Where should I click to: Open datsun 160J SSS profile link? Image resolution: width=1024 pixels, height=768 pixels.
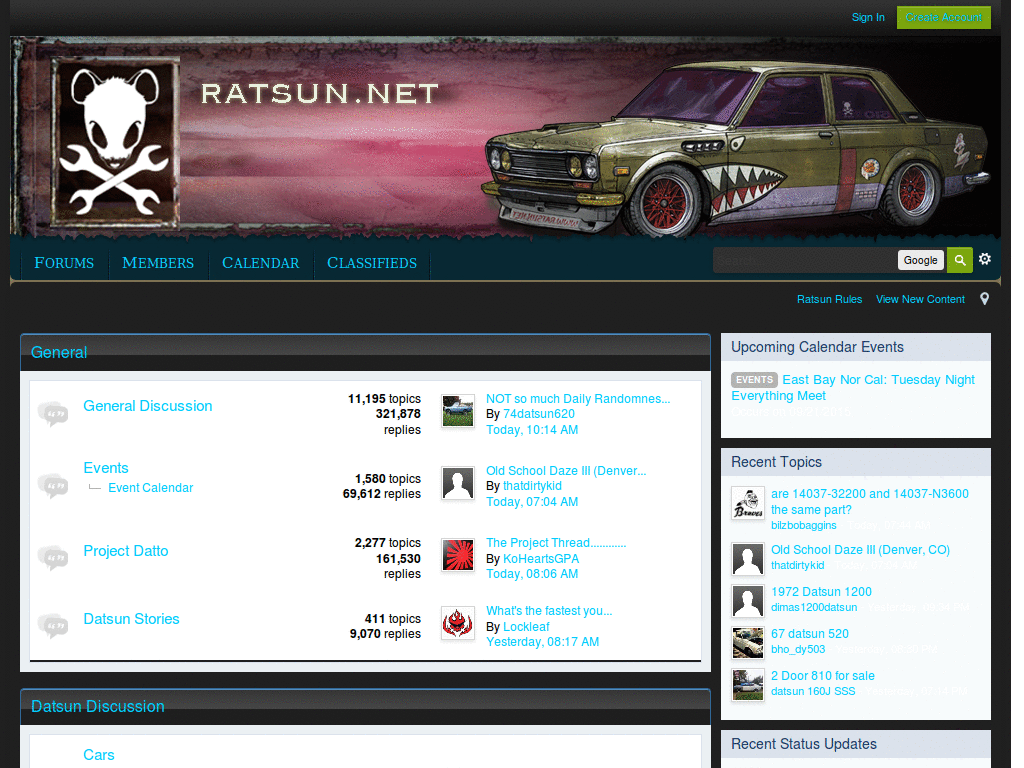[x=813, y=691]
